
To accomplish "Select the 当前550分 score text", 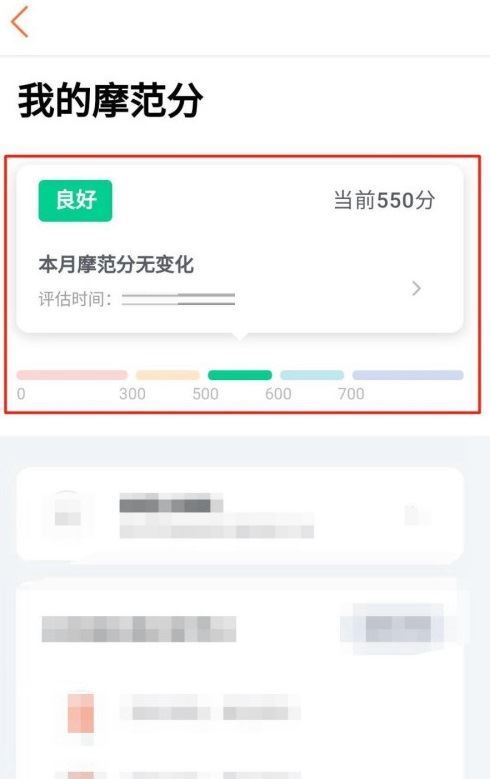I will point(384,200).
